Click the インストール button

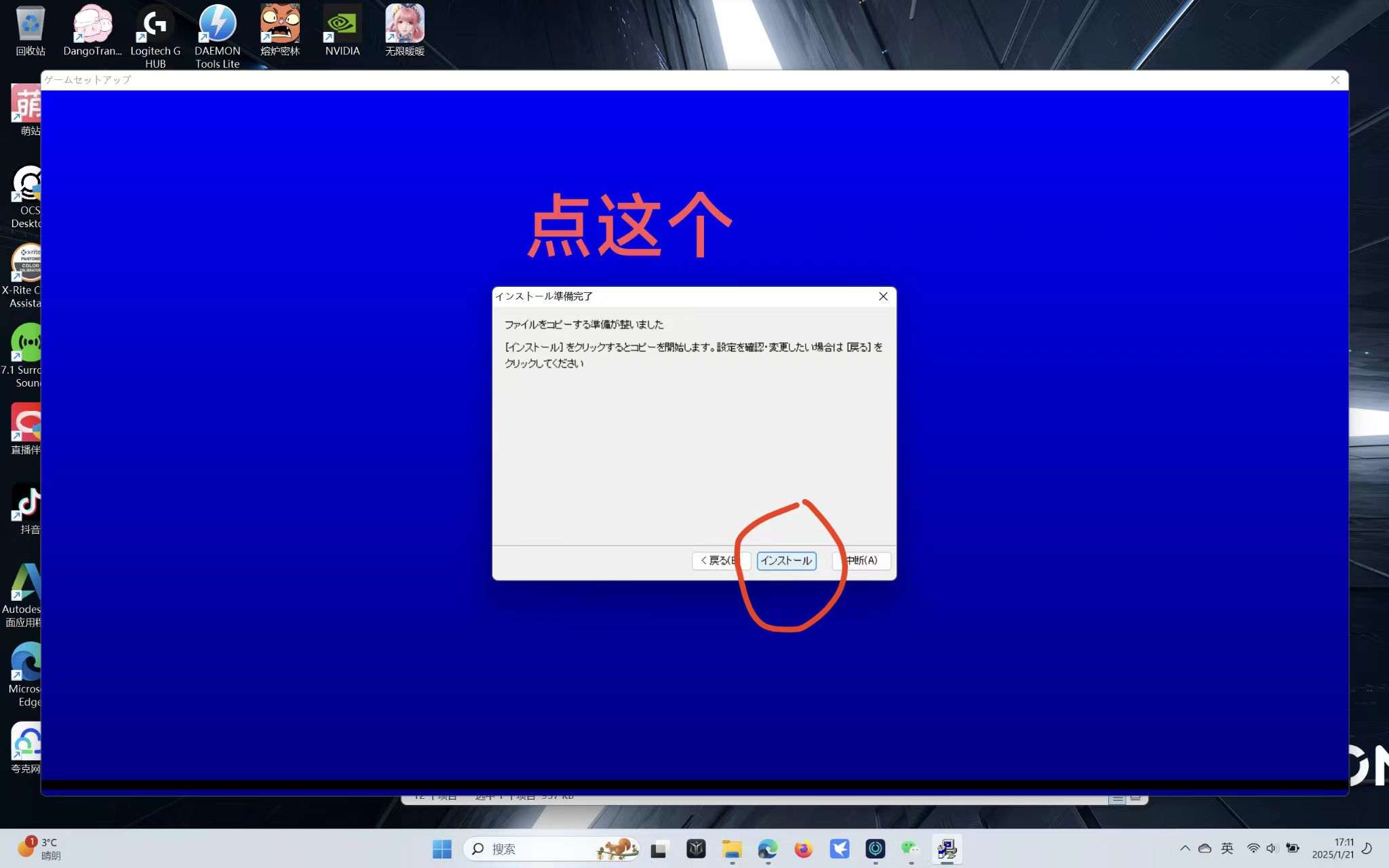point(786,561)
